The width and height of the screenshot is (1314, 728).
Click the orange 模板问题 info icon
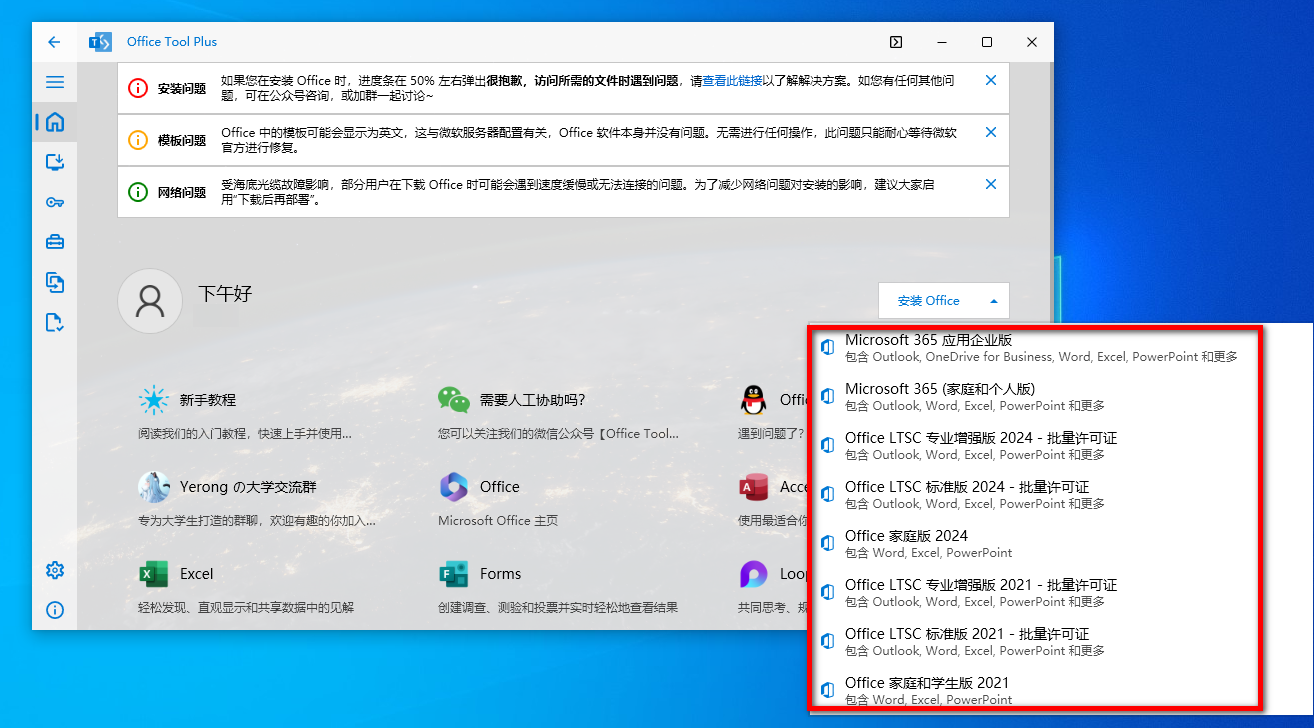pyautogui.click(x=138, y=140)
